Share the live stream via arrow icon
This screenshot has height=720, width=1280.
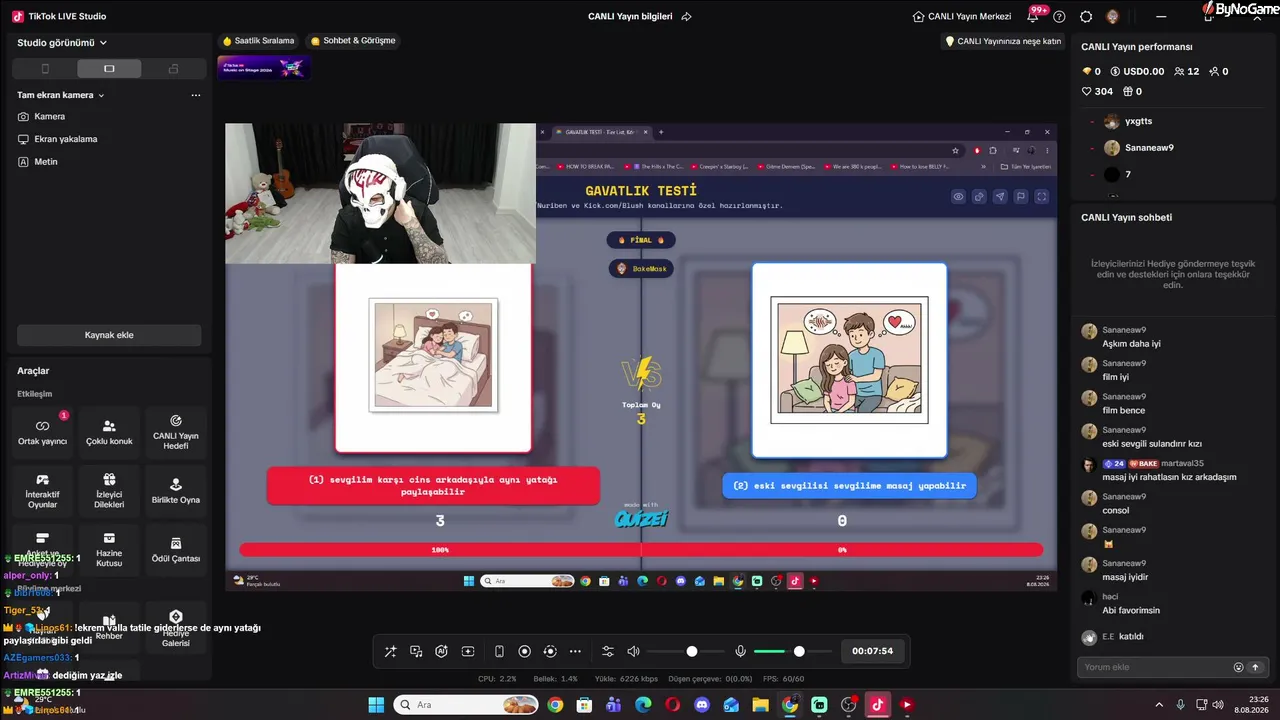pos(686,16)
